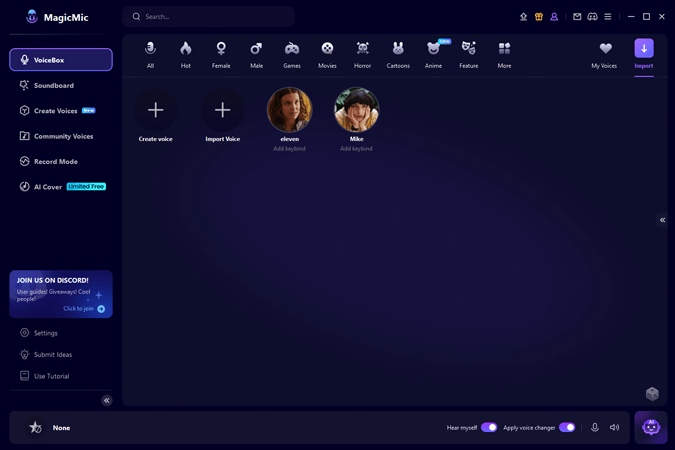Click the gift box icon

(539, 17)
